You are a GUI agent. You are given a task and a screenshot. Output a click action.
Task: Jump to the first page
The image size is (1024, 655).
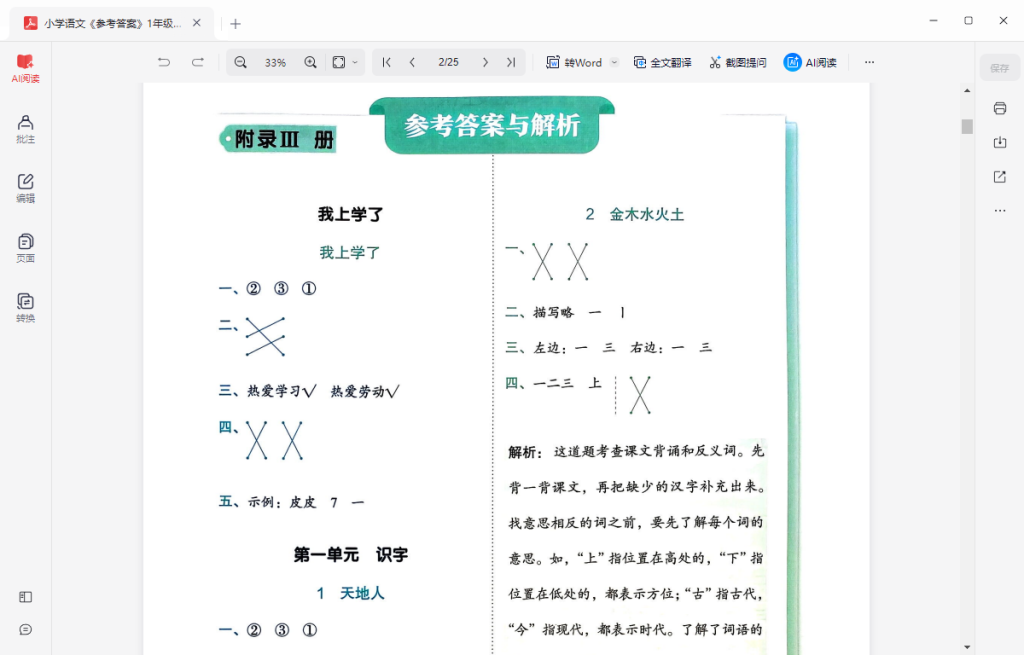coord(387,62)
